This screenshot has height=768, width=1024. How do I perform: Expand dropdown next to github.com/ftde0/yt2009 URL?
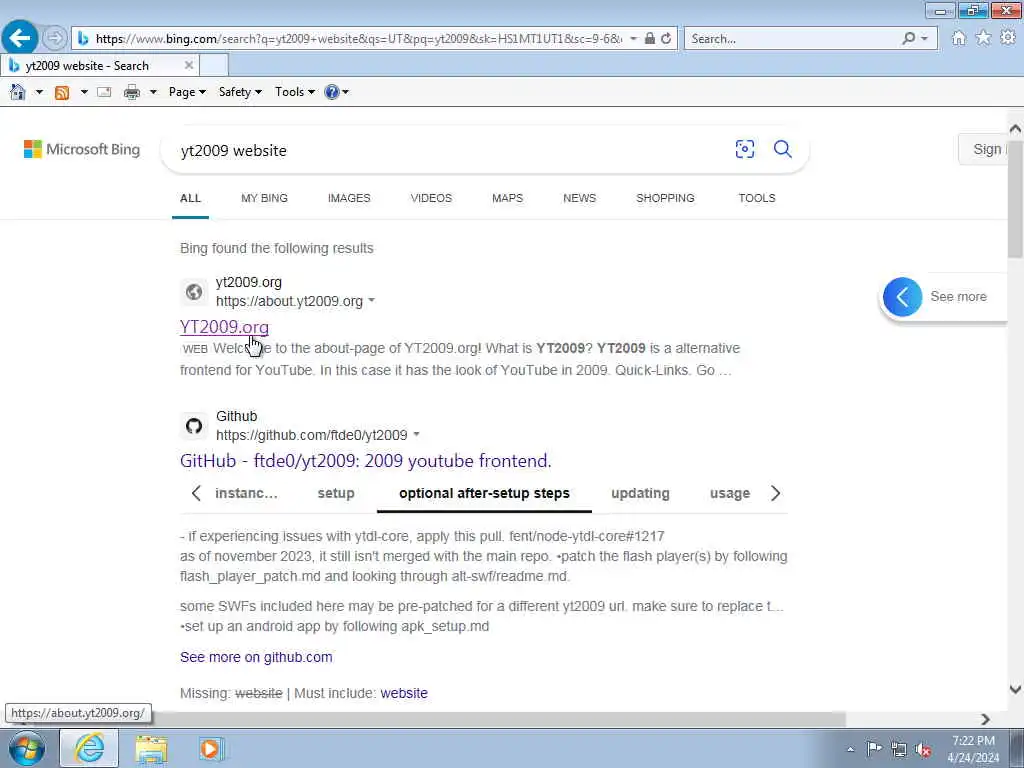(x=417, y=434)
